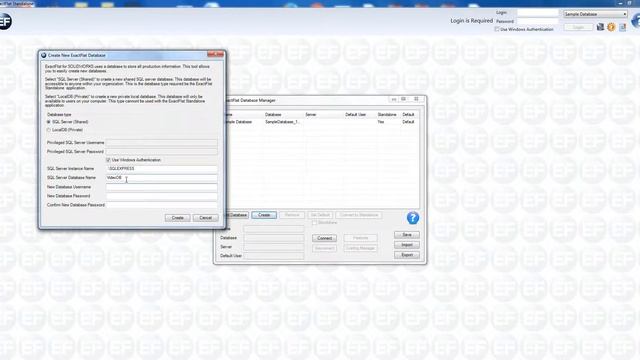
Task: Close the Create New ExactFlat Database dialog
Action: (215, 54)
